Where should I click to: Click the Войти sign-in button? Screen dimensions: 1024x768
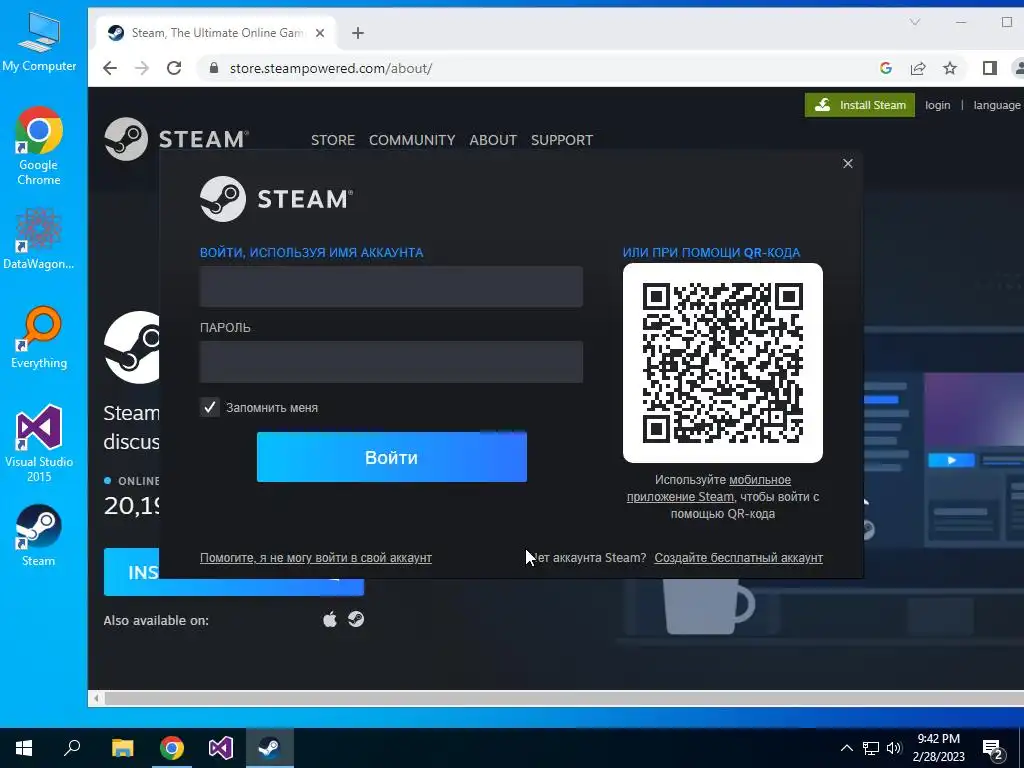point(391,457)
